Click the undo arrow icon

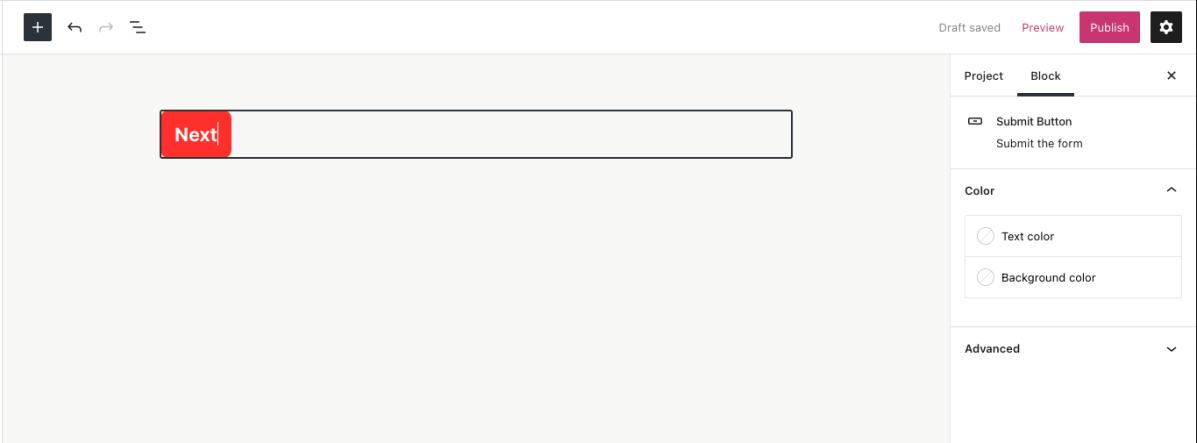74,27
